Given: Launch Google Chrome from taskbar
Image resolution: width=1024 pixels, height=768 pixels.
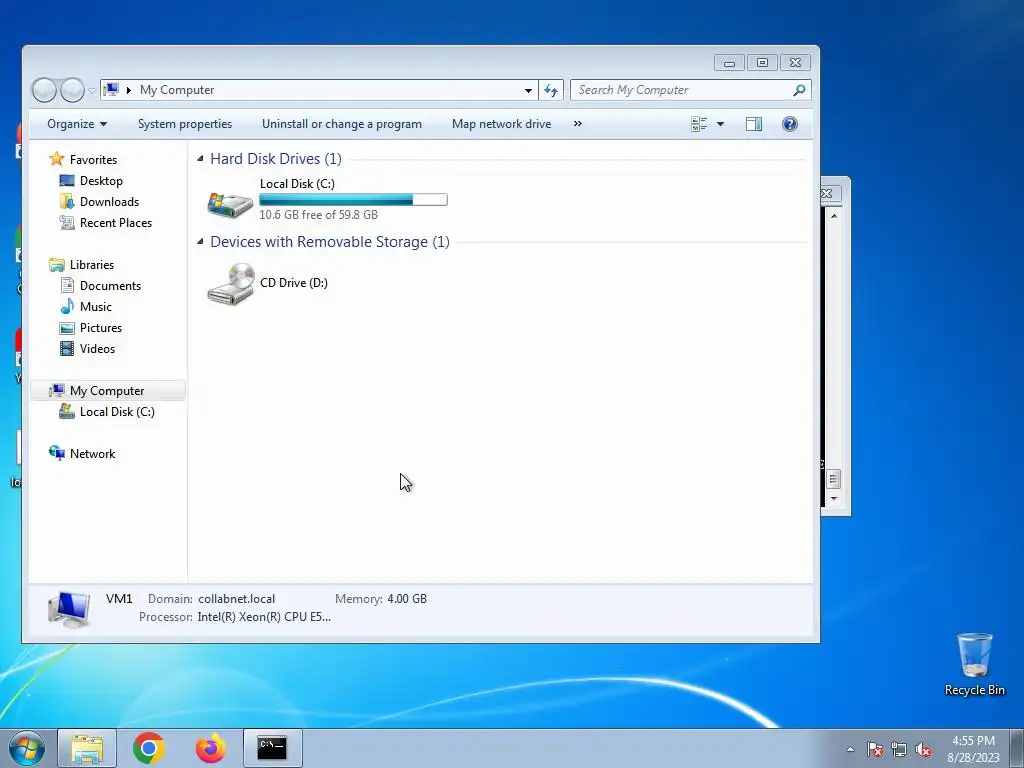Looking at the screenshot, I should pyautogui.click(x=149, y=748).
